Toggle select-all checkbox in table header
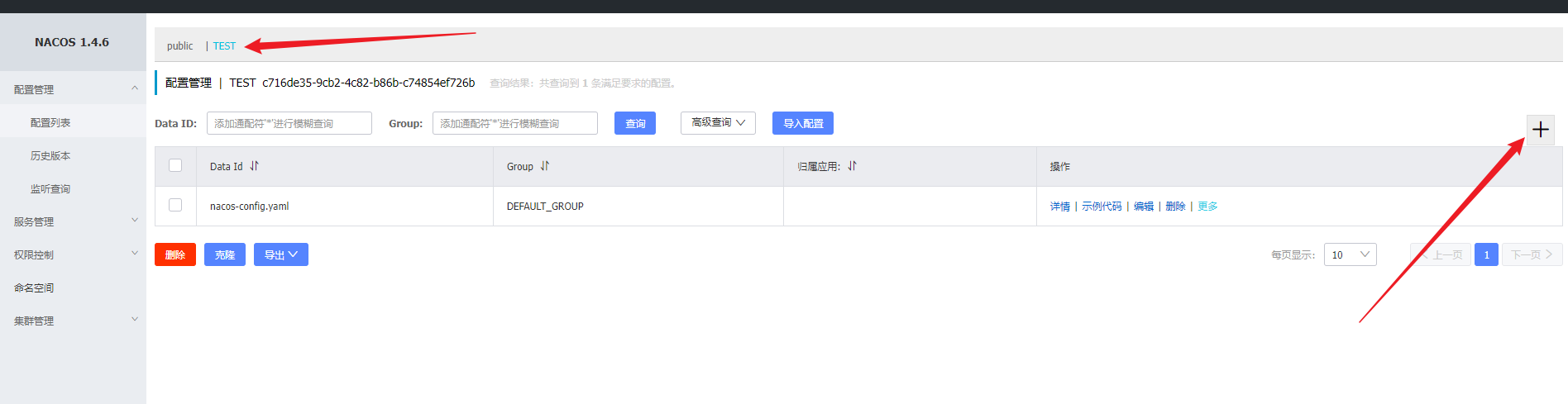The image size is (1568, 404). pyautogui.click(x=175, y=165)
